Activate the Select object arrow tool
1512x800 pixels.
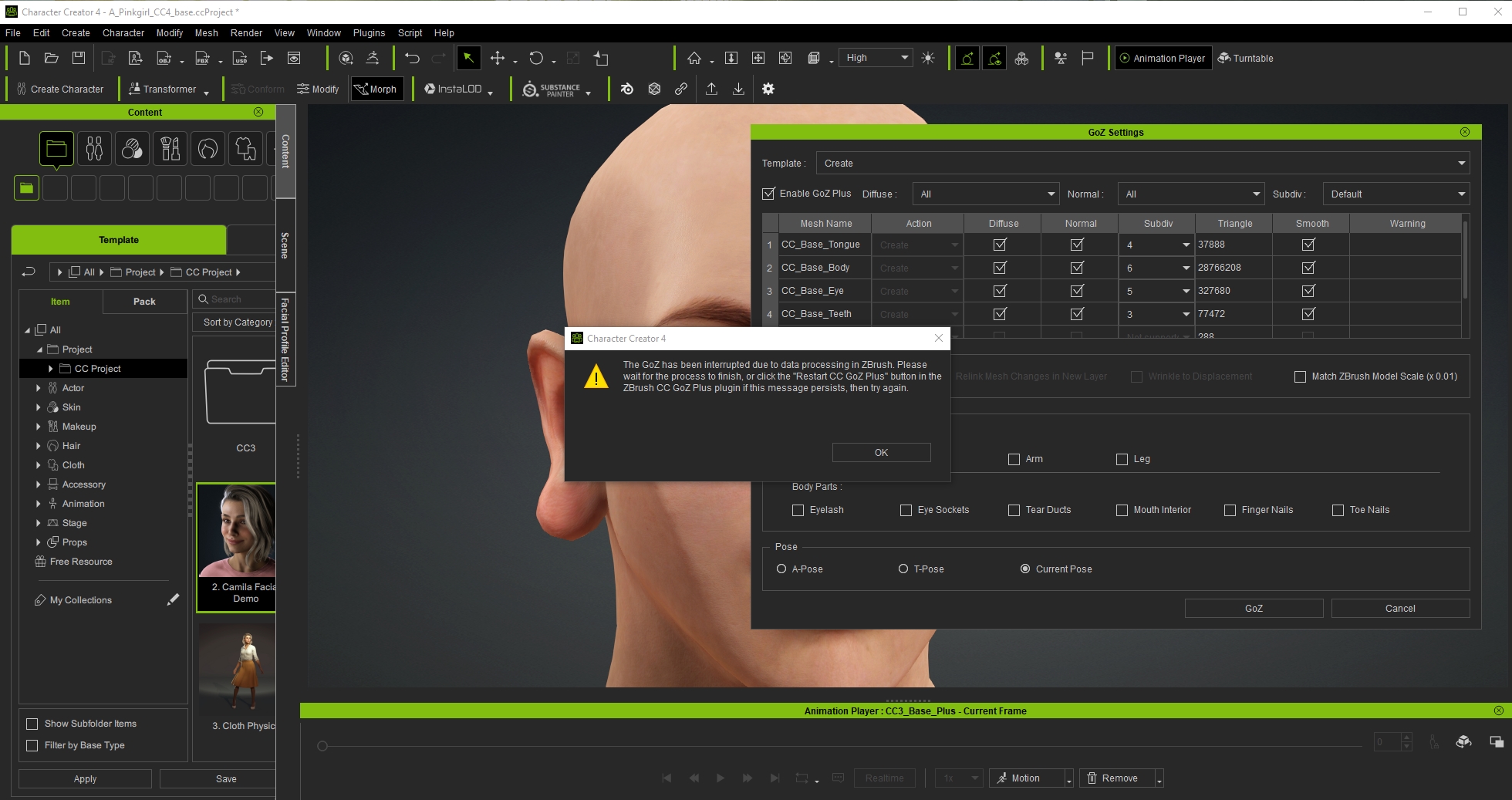(x=468, y=58)
